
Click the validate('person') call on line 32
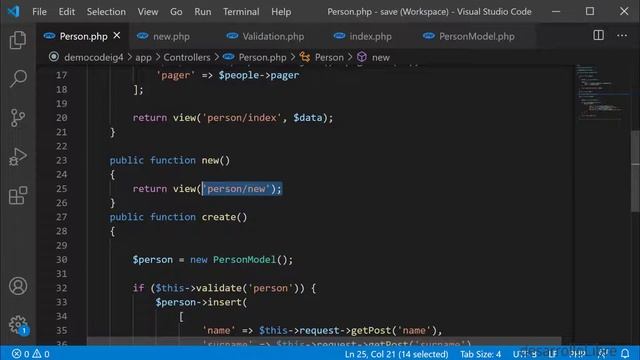[250, 288]
